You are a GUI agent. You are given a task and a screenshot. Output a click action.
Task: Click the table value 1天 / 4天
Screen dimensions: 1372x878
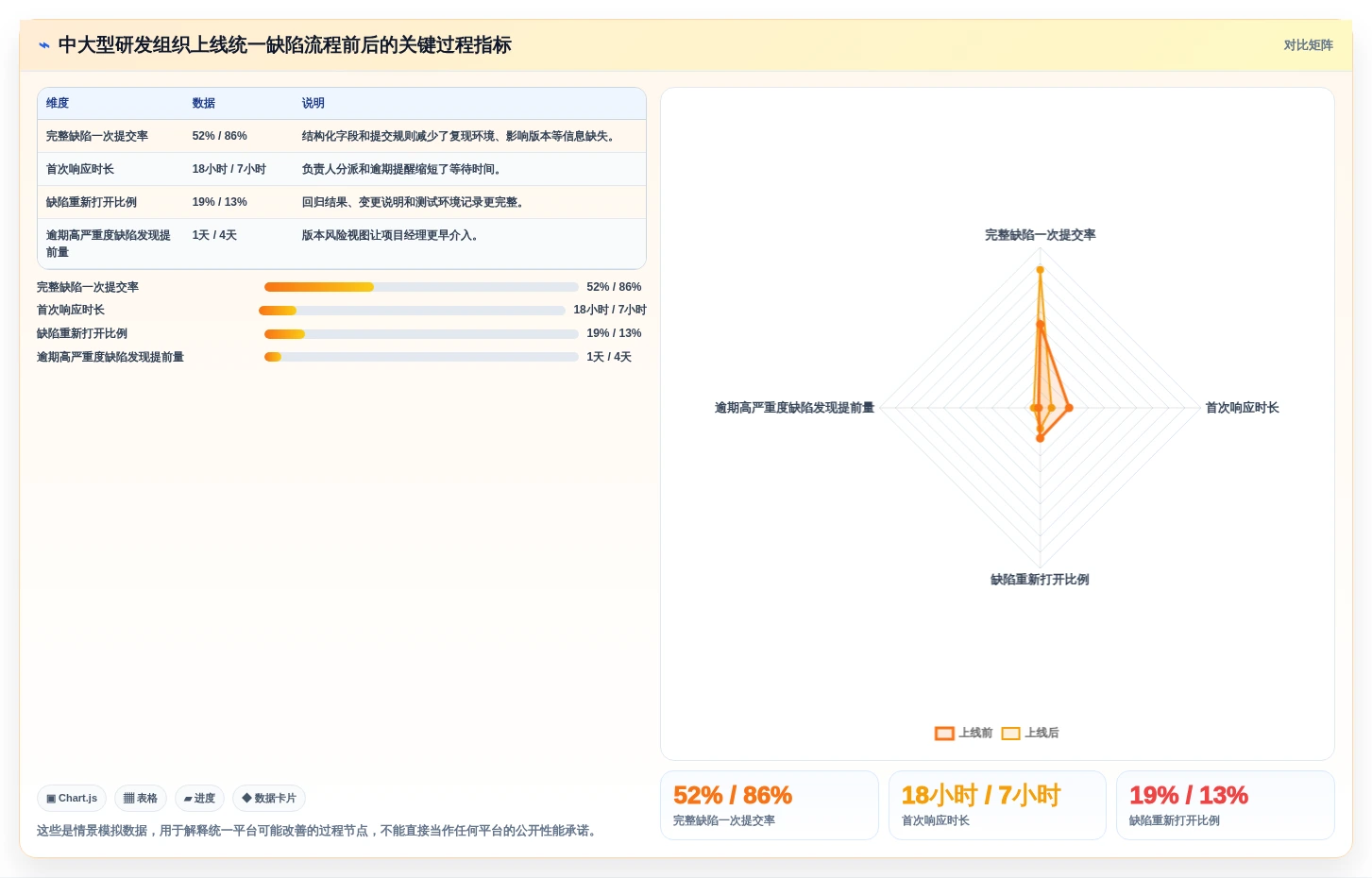215,236
